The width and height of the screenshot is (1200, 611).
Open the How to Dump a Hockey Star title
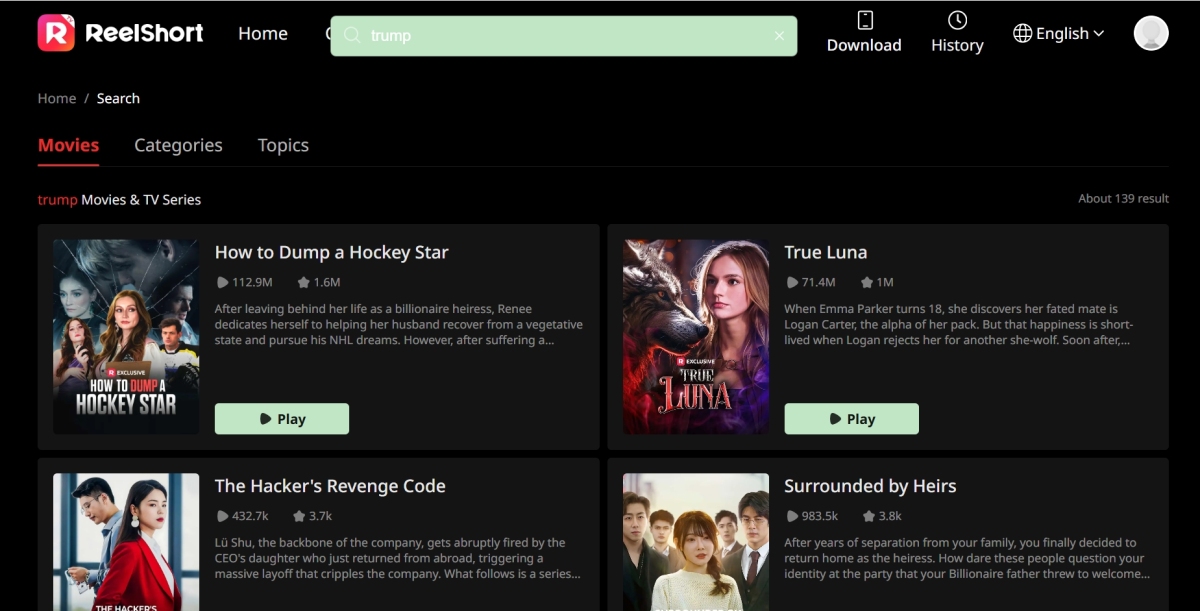point(332,252)
